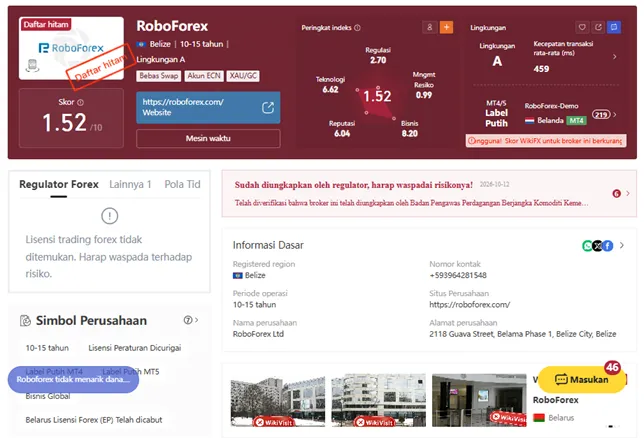The width and height of the screenshot is (644, 438).
Task: Click the green MT4 badge
Action: click(x=576, y=120)
